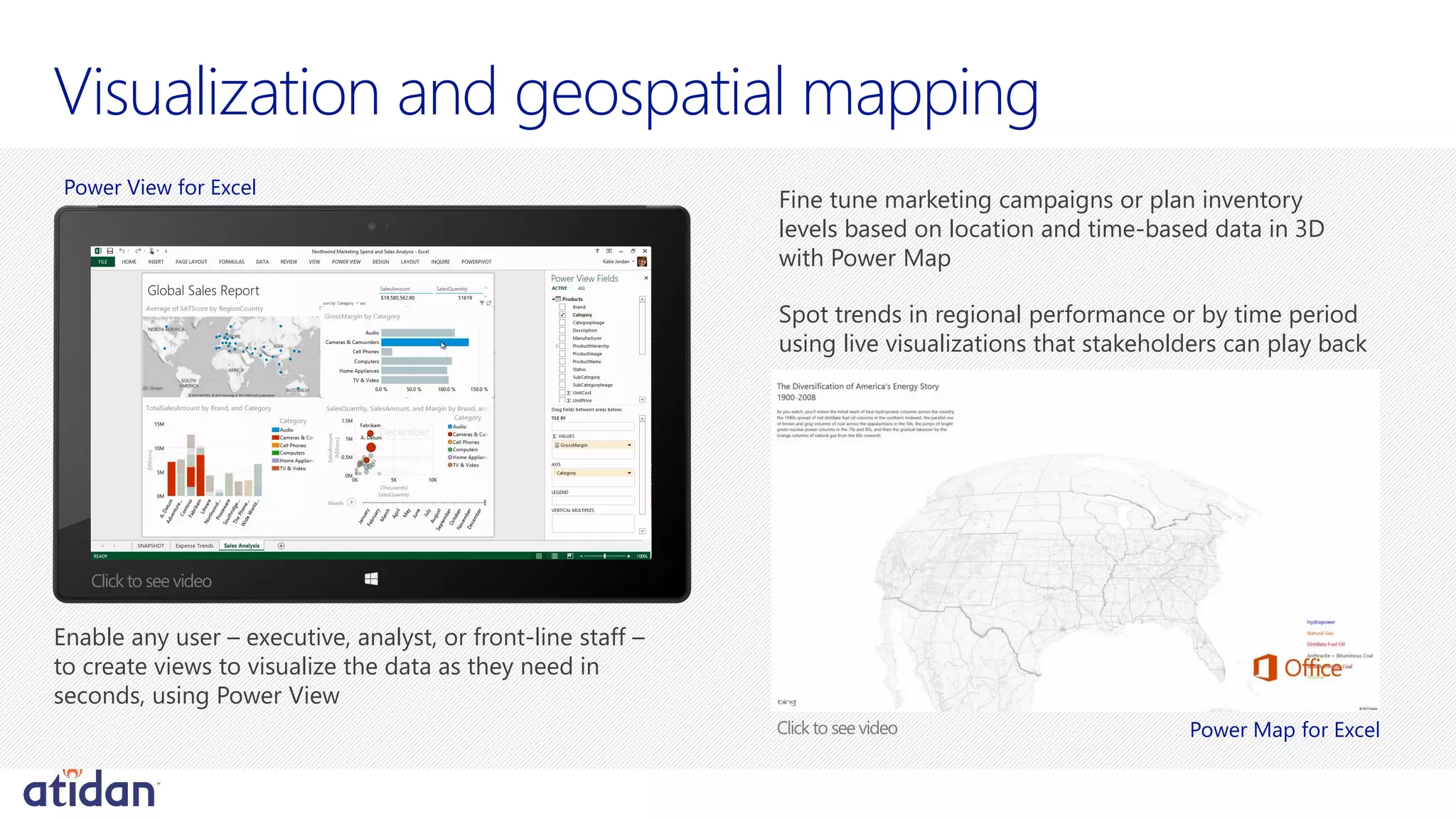Add a new sheet with plus icon
Image resolution: width=1456 pixels, height=819 pixels.
coord(281,546)
